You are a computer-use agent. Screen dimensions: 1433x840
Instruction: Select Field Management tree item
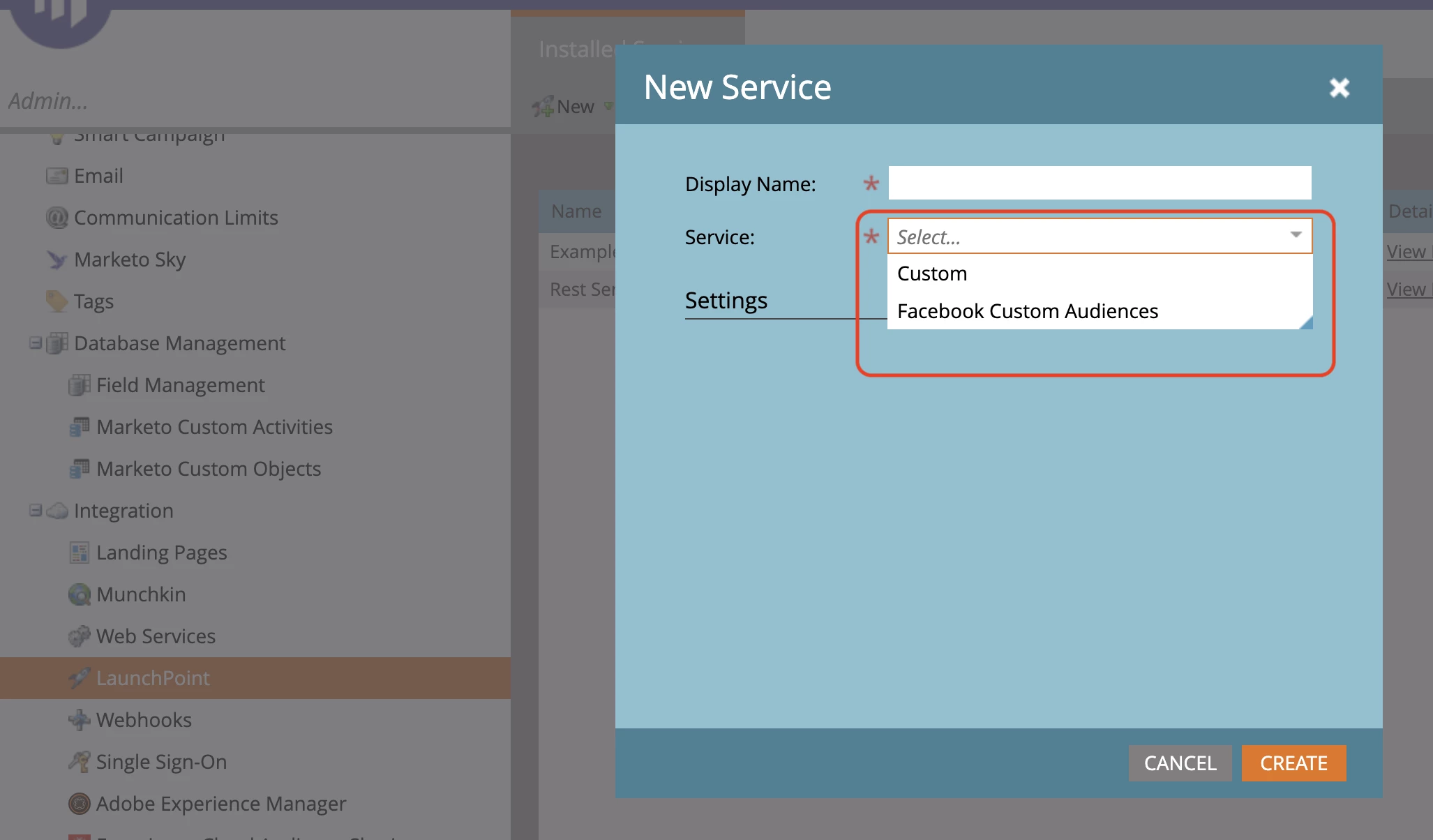[x=180, y=385]
